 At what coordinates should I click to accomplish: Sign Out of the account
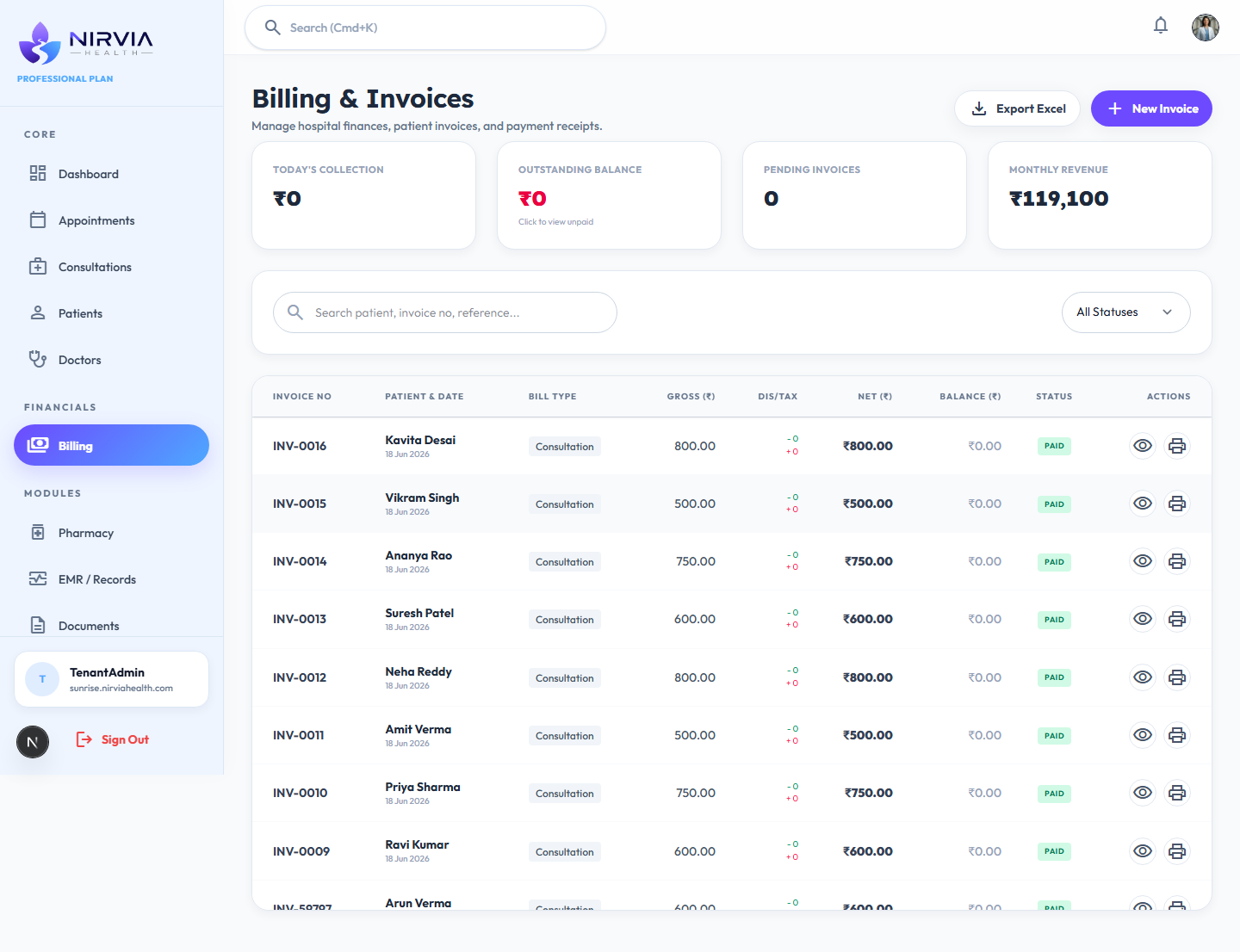(x=113, y=739)
